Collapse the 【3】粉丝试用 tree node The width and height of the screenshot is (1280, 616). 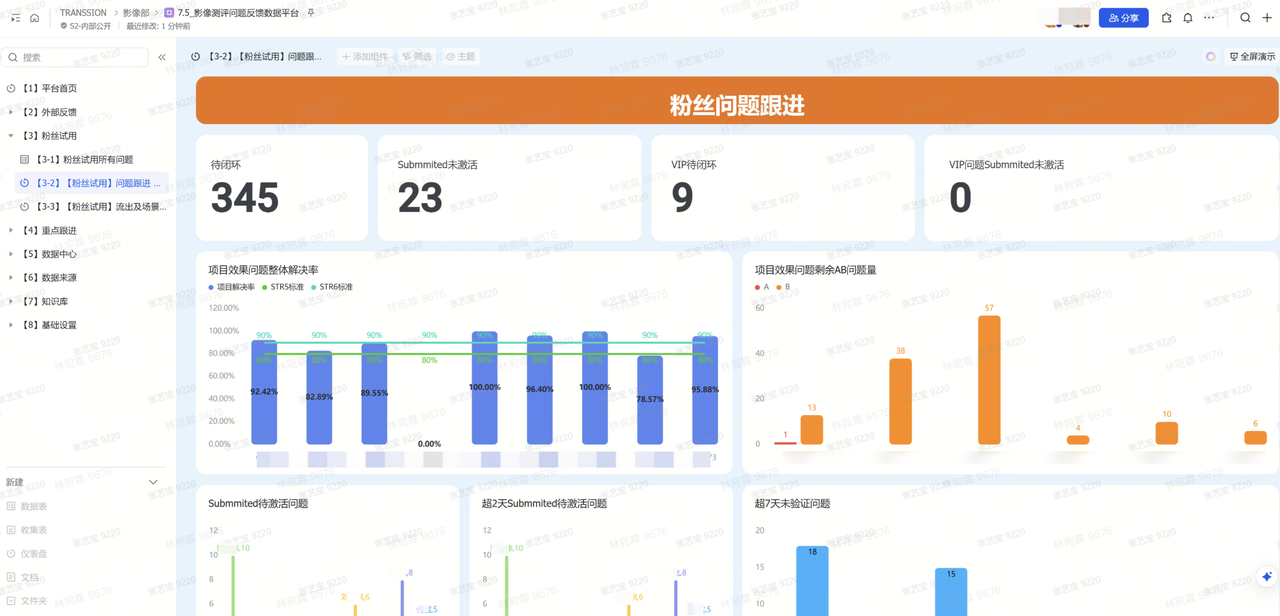pyautogui.click(x=11, y=136)
